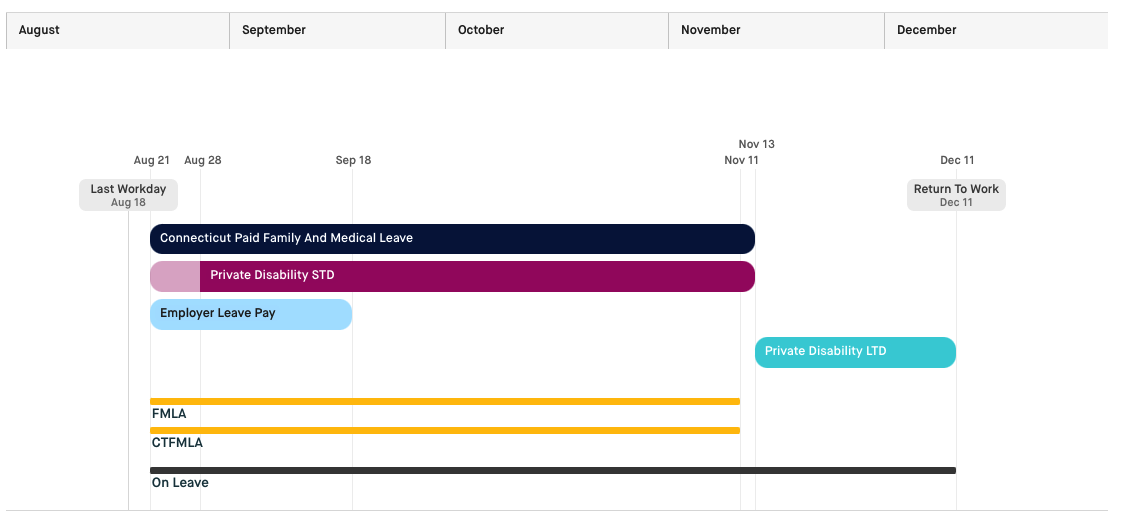Click the Last Workday Aug 18 marker

click(x=128, y=195)
